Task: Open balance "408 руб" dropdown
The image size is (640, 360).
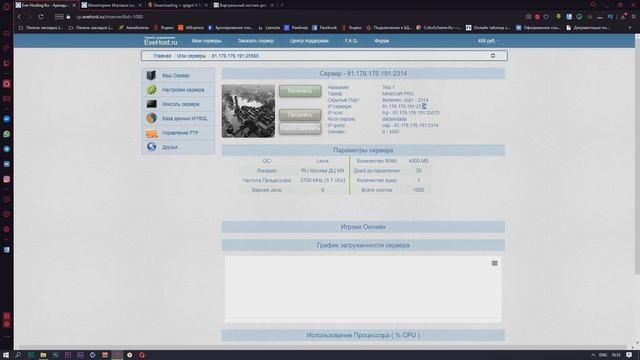Action: (488, 41)
